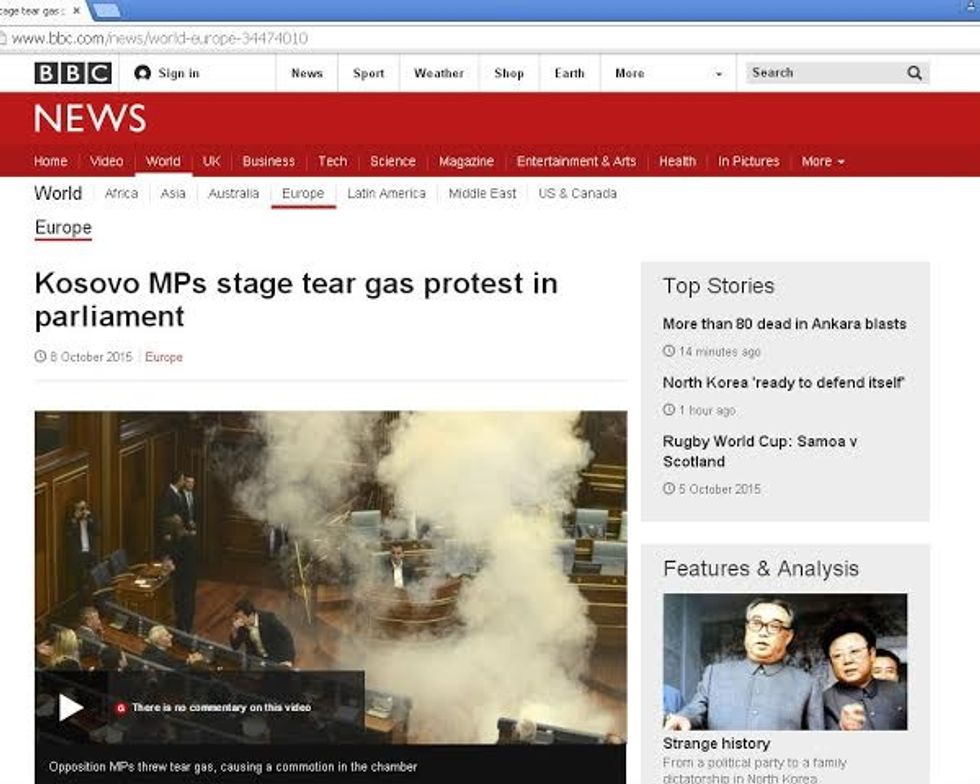
Task: Click the browser address bar URL
Action: (x=160, y=39)
